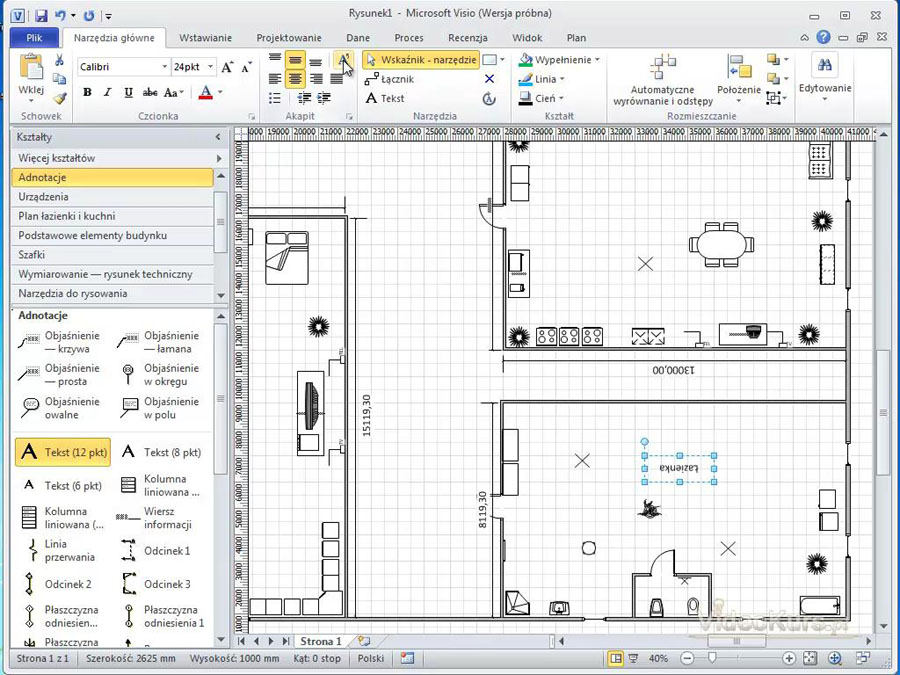Image resolution: width=900 pixels, height=675 pixels.
Task: Click Automatyczne wyrównanie i odstępy icon
Action: (663, 67)
